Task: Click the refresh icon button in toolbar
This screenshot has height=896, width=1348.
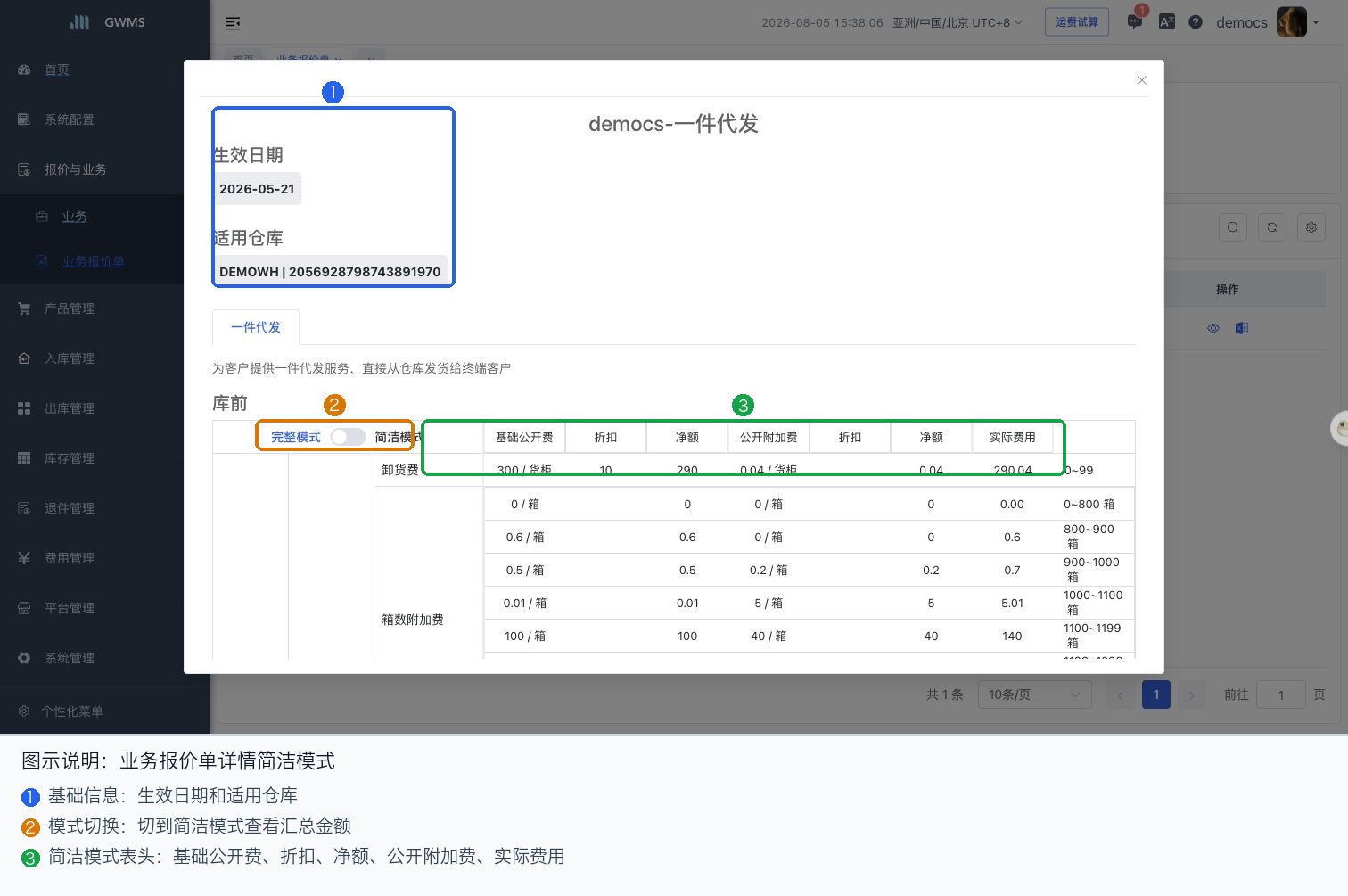Action: coord(1272,227)
